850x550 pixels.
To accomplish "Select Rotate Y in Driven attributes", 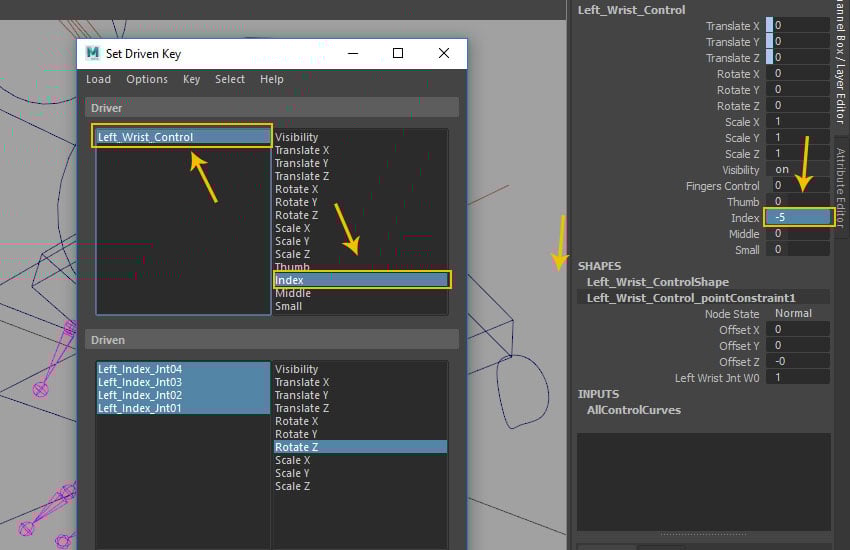I will click(x=297, y=434).
